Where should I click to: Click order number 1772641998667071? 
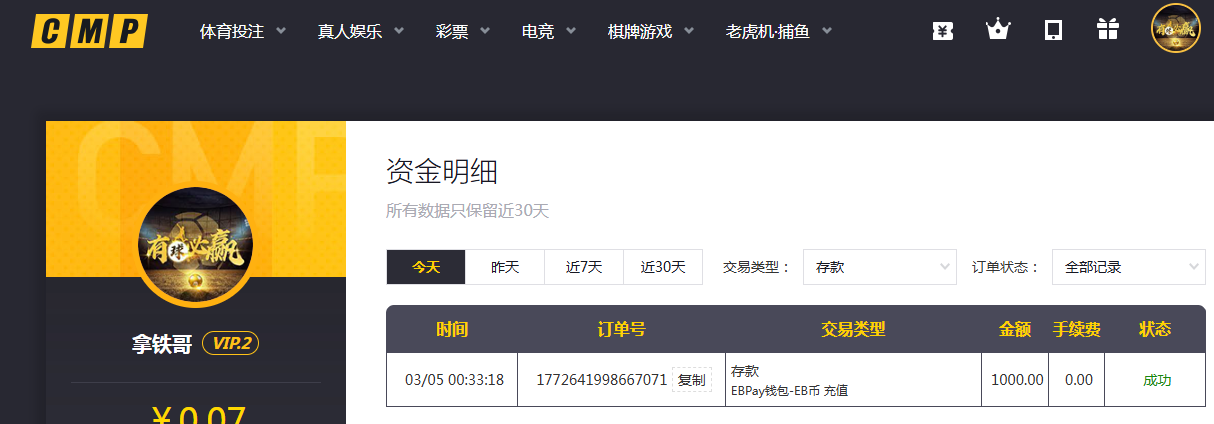click(x=601, y=380)
